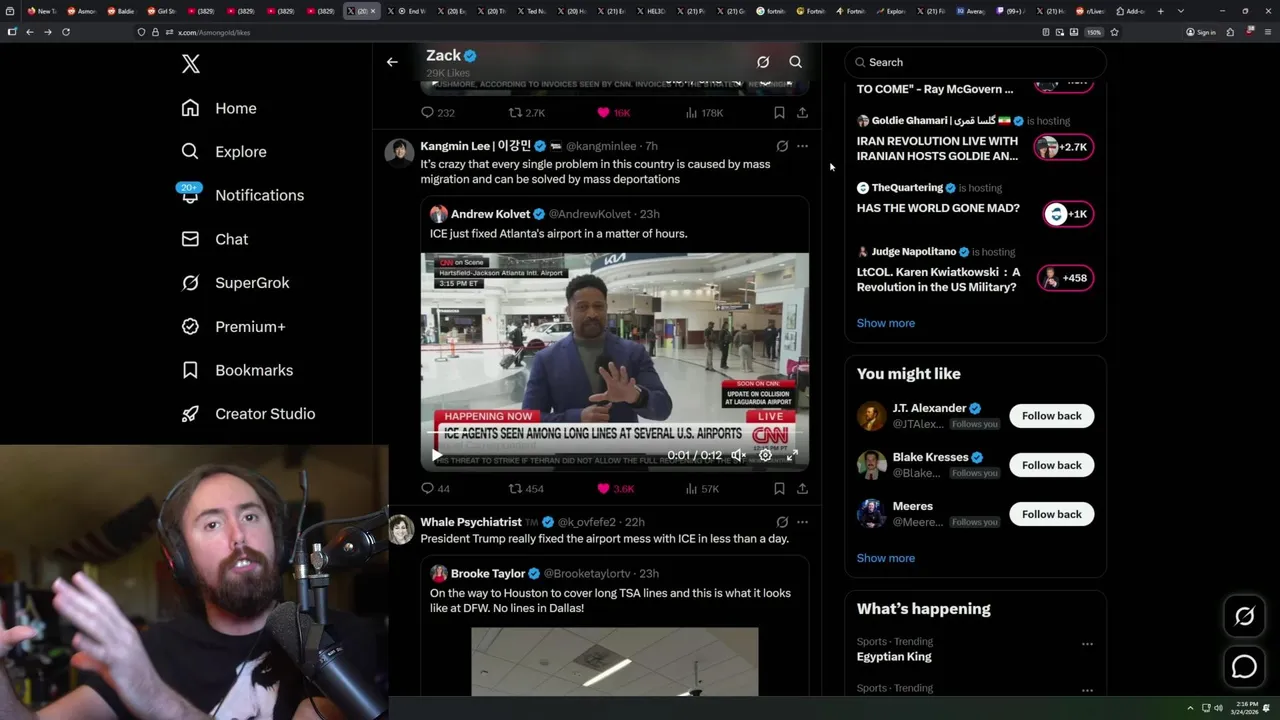
Task: Follow back J.T. Alexander
Action: [1052, 416]
